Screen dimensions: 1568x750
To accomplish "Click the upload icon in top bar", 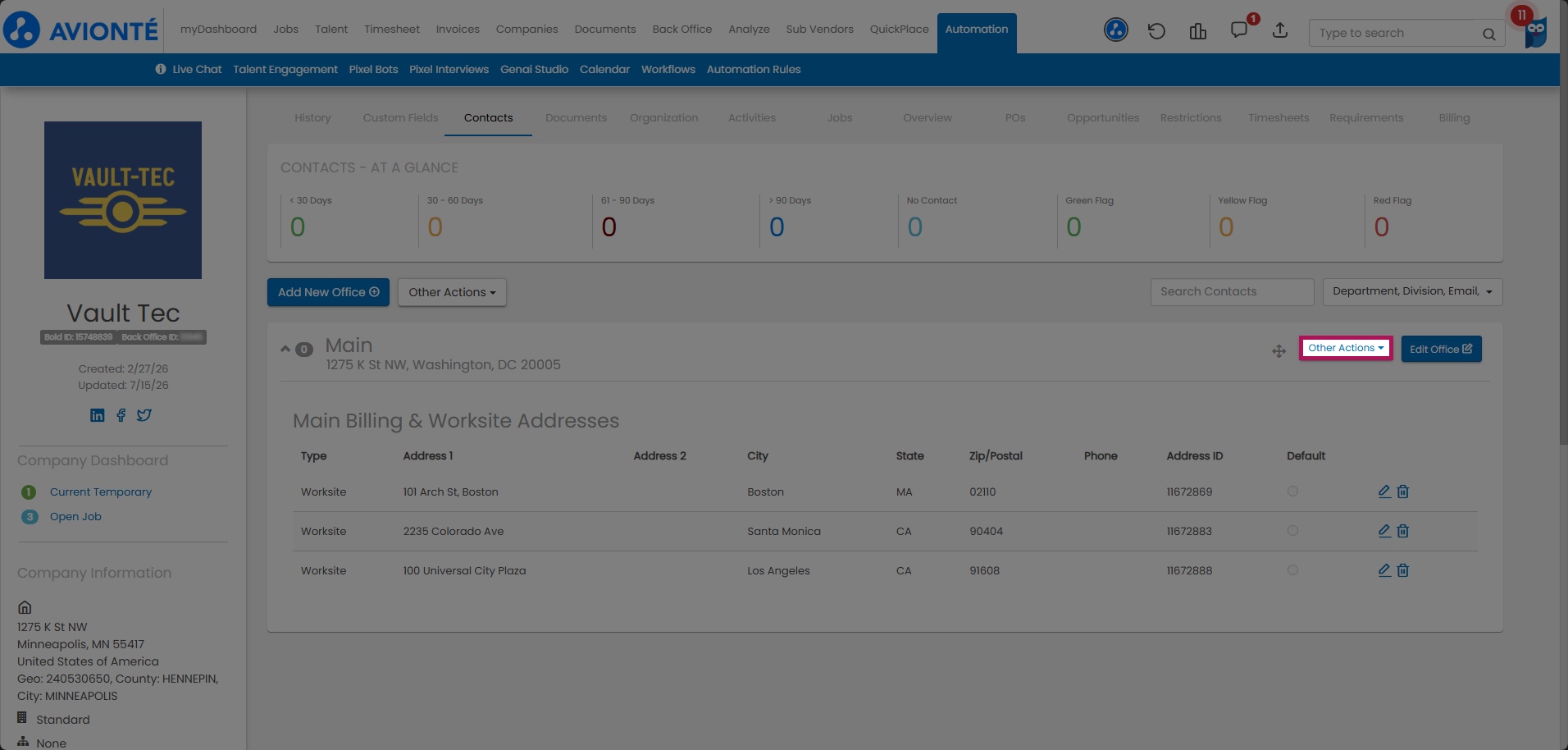I will pyautogui.click(x=1280, y=30).
